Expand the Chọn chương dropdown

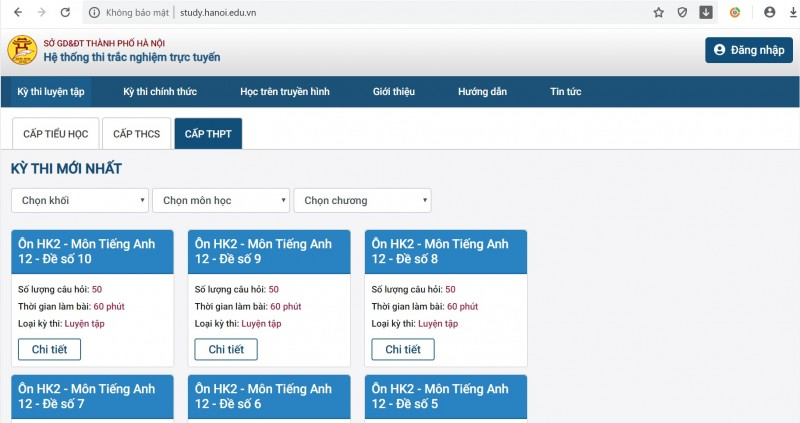(362, 200)
